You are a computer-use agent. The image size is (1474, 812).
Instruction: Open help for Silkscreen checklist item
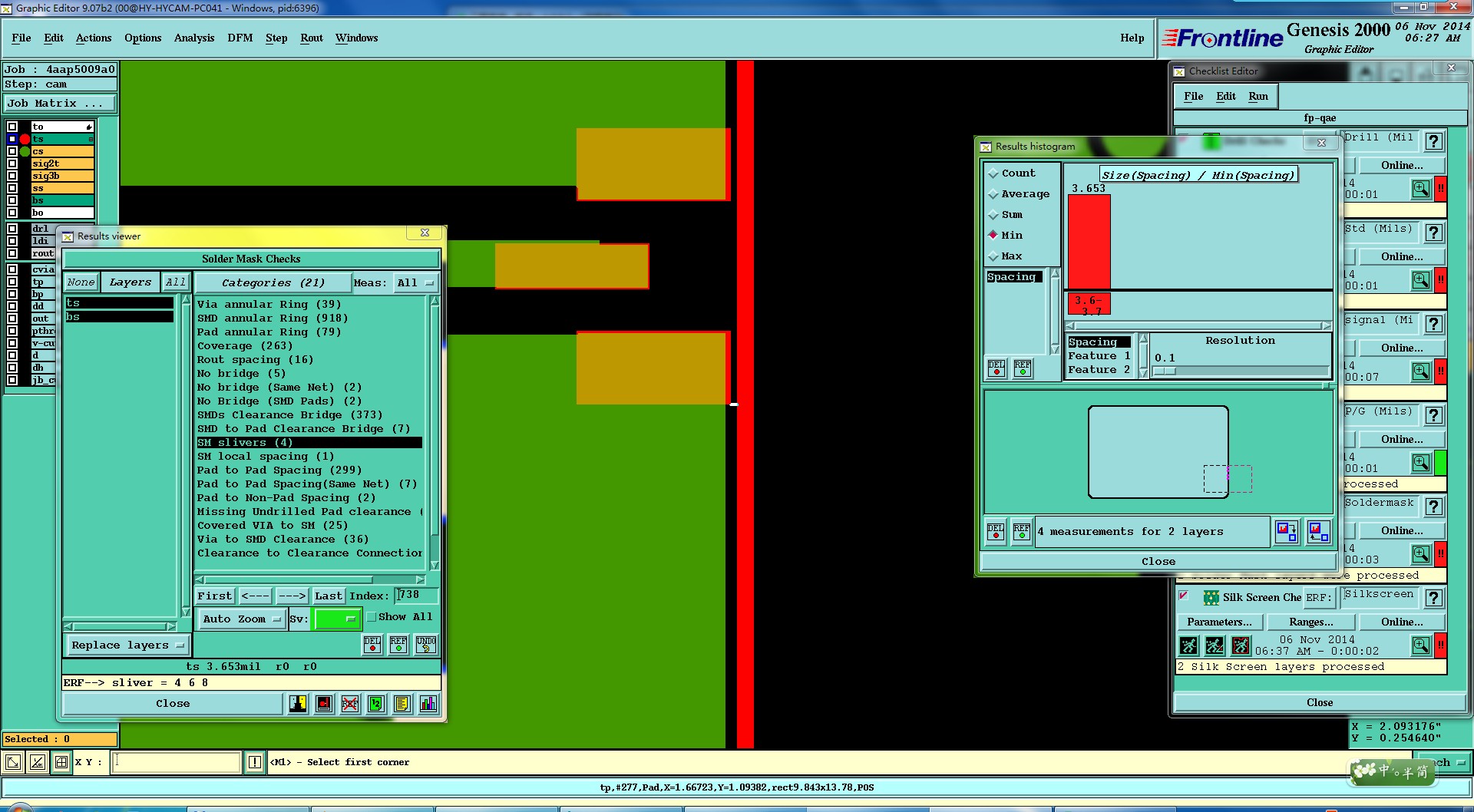1433,598
